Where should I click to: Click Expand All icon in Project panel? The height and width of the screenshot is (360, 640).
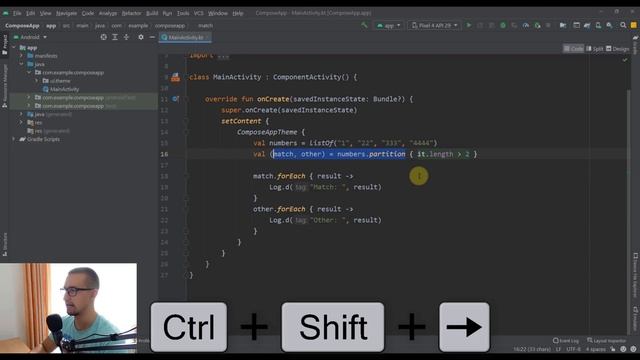click(x=115, y=37)
